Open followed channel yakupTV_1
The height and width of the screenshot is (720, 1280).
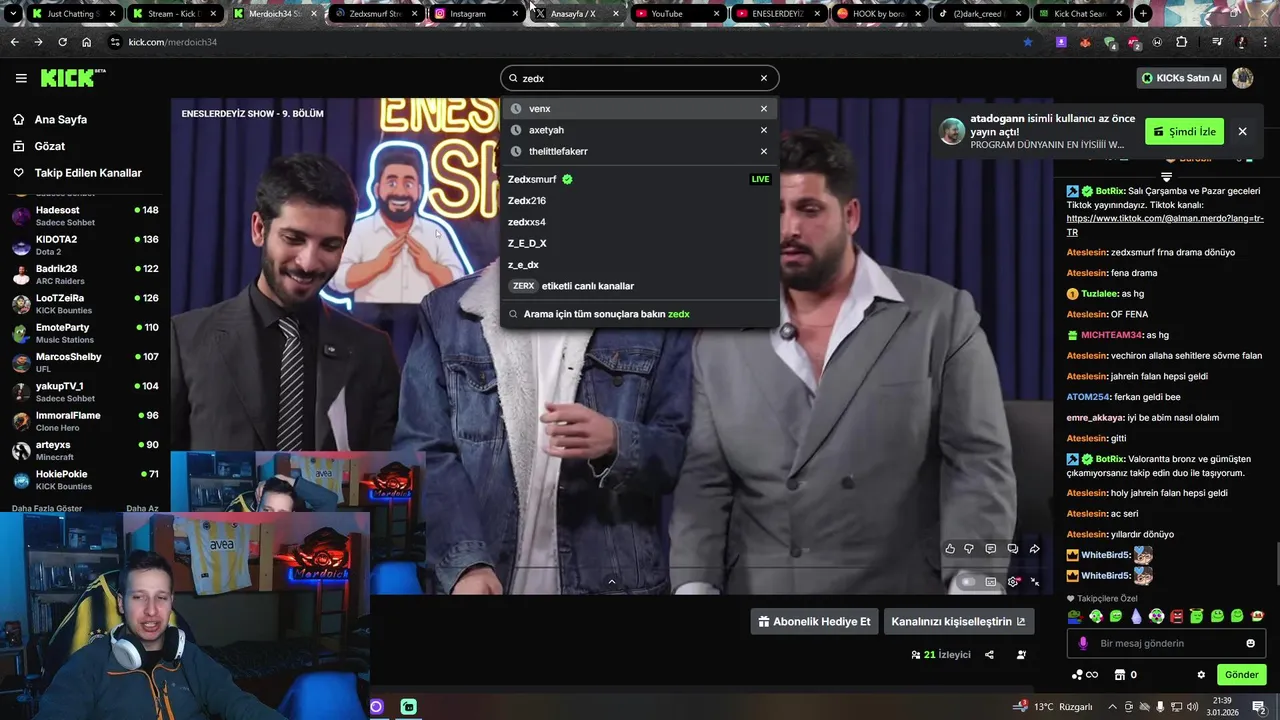coord(84,391)
